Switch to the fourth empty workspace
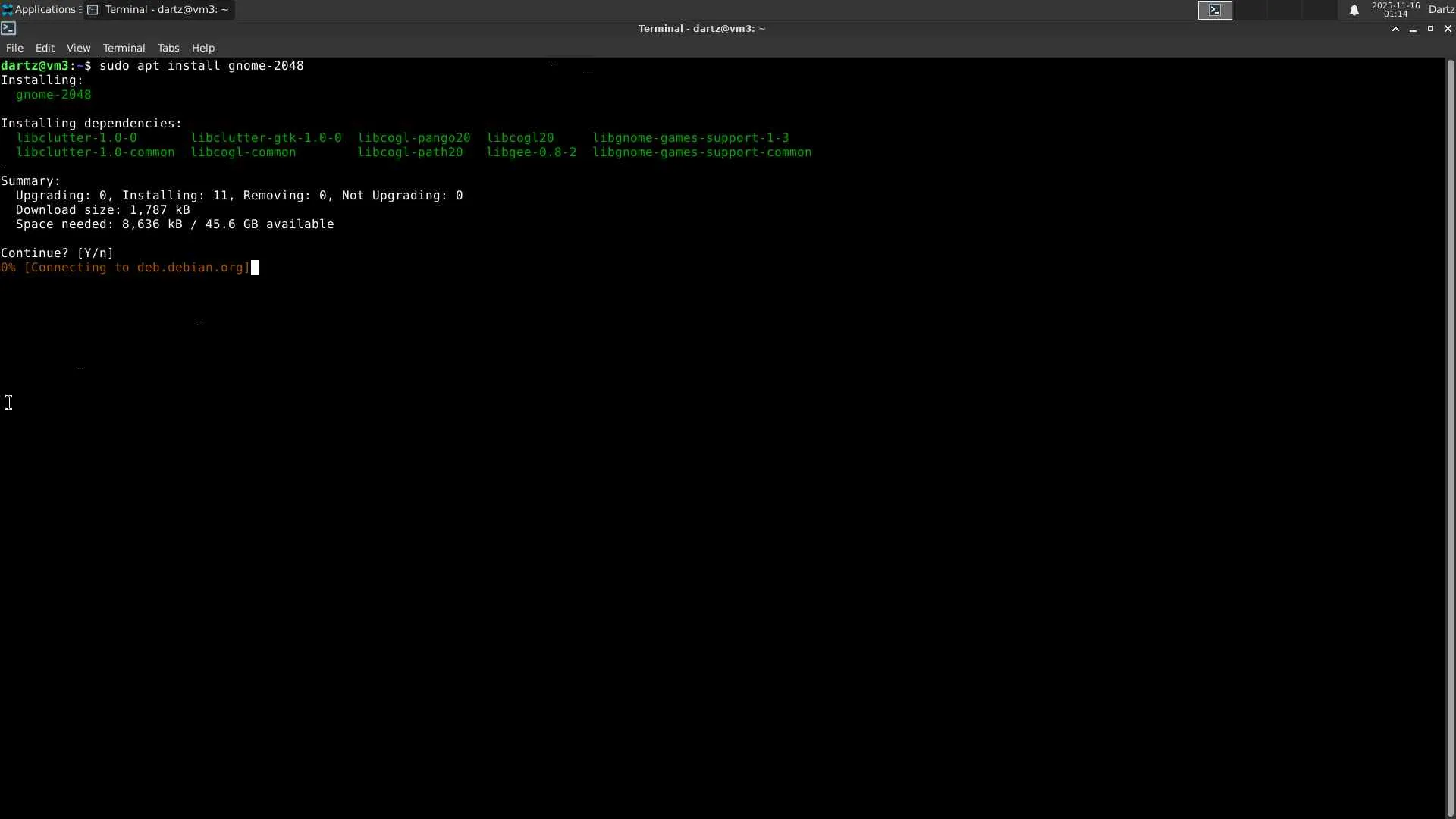The width and height of the screenshot is (1456, 819). 1320,10
